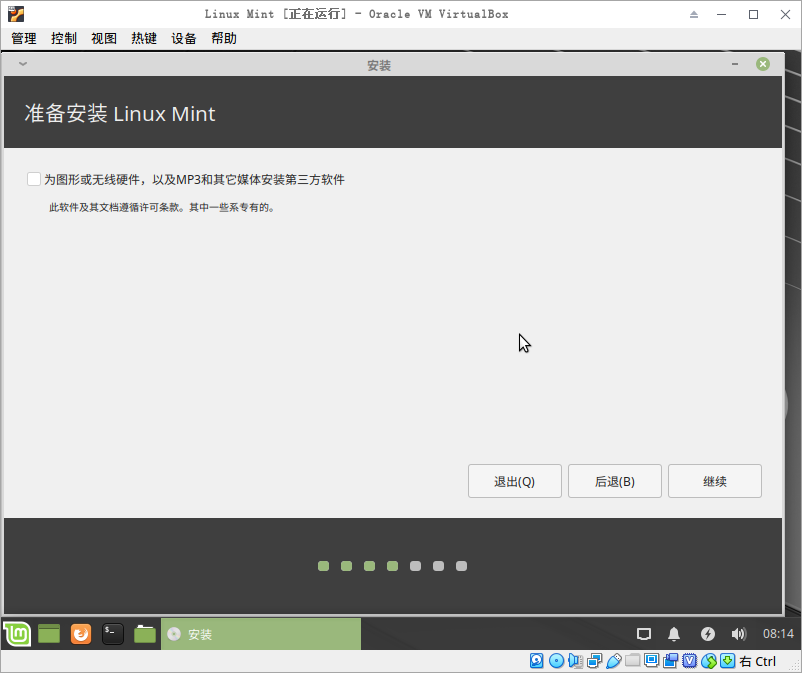
Task: Click the display settings status icon
Action: pyautogui.click(x=652, y=661)
